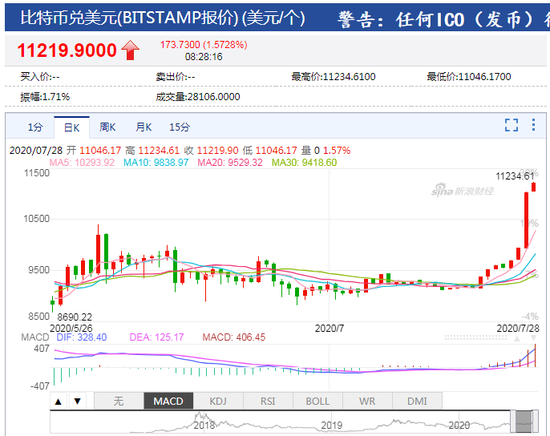This screenshot has height=436, width=550.
Task: Click the MA10: 9838.97 legend
Action: pos(156,162)
